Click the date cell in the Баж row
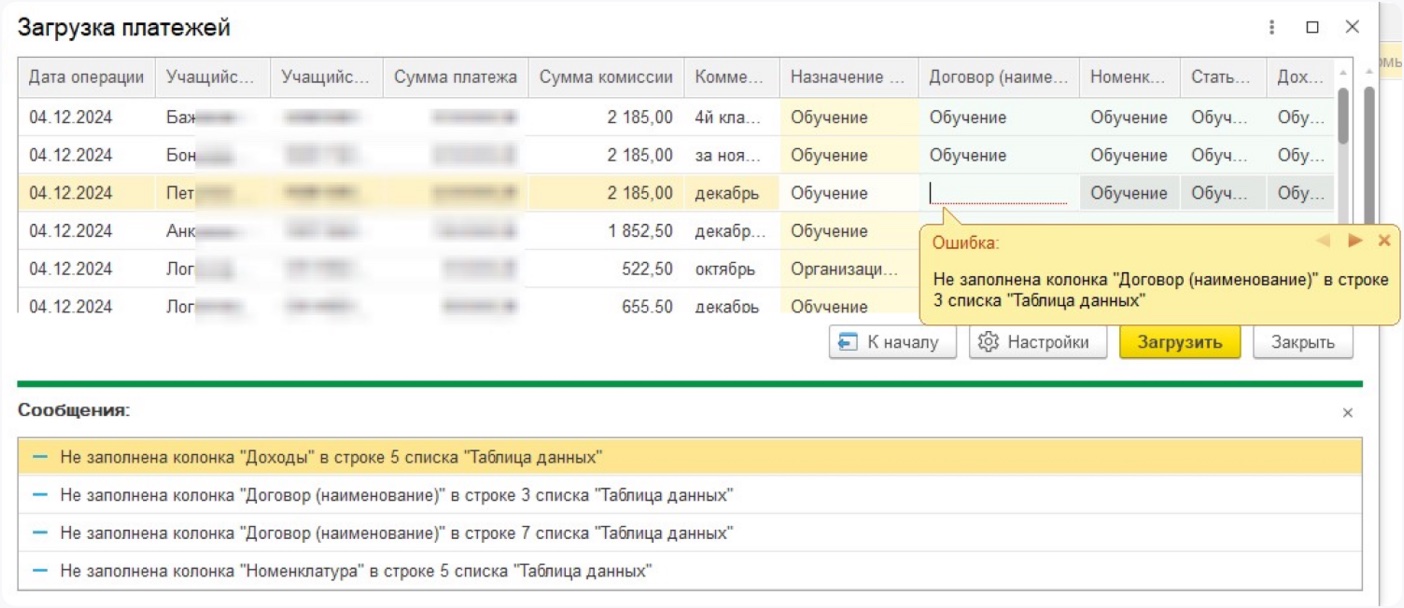 [x=86, y=117]
